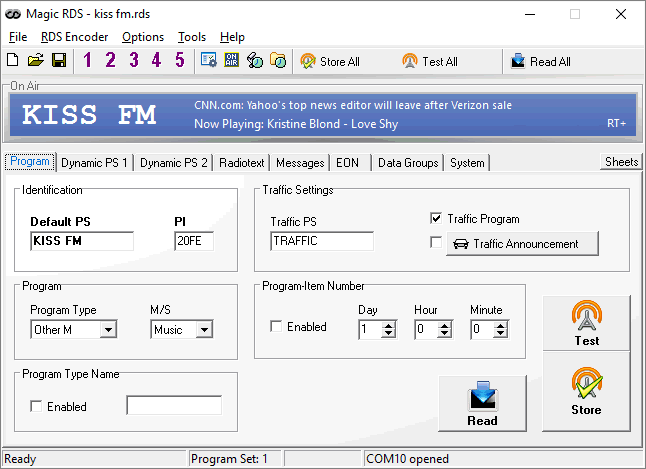Click the CNN.com news headline line
Image resolution: width=646 pixels, height=469 pixels.
click(353, 106)
